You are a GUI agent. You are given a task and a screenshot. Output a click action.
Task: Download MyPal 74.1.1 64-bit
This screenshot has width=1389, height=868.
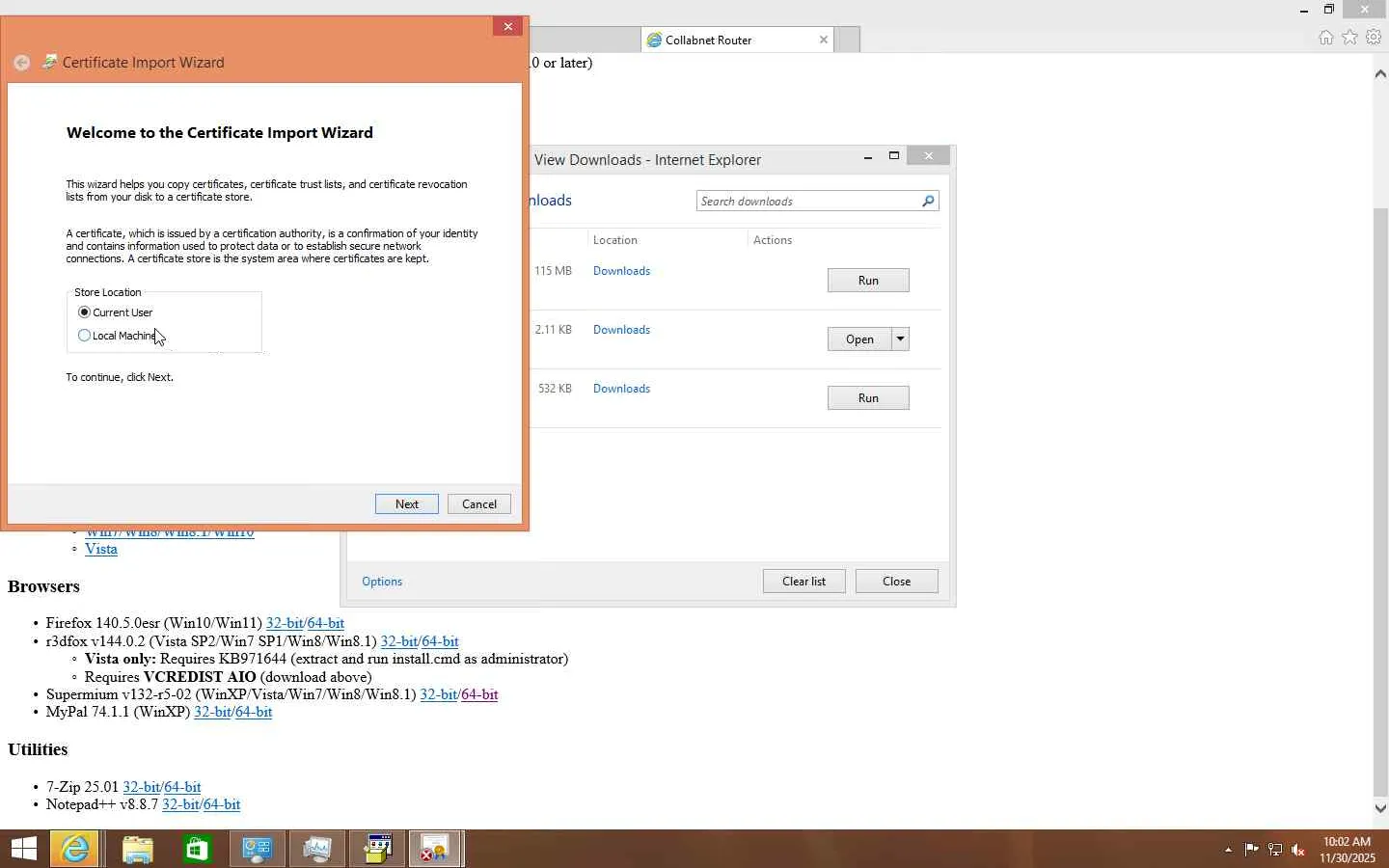254,712
